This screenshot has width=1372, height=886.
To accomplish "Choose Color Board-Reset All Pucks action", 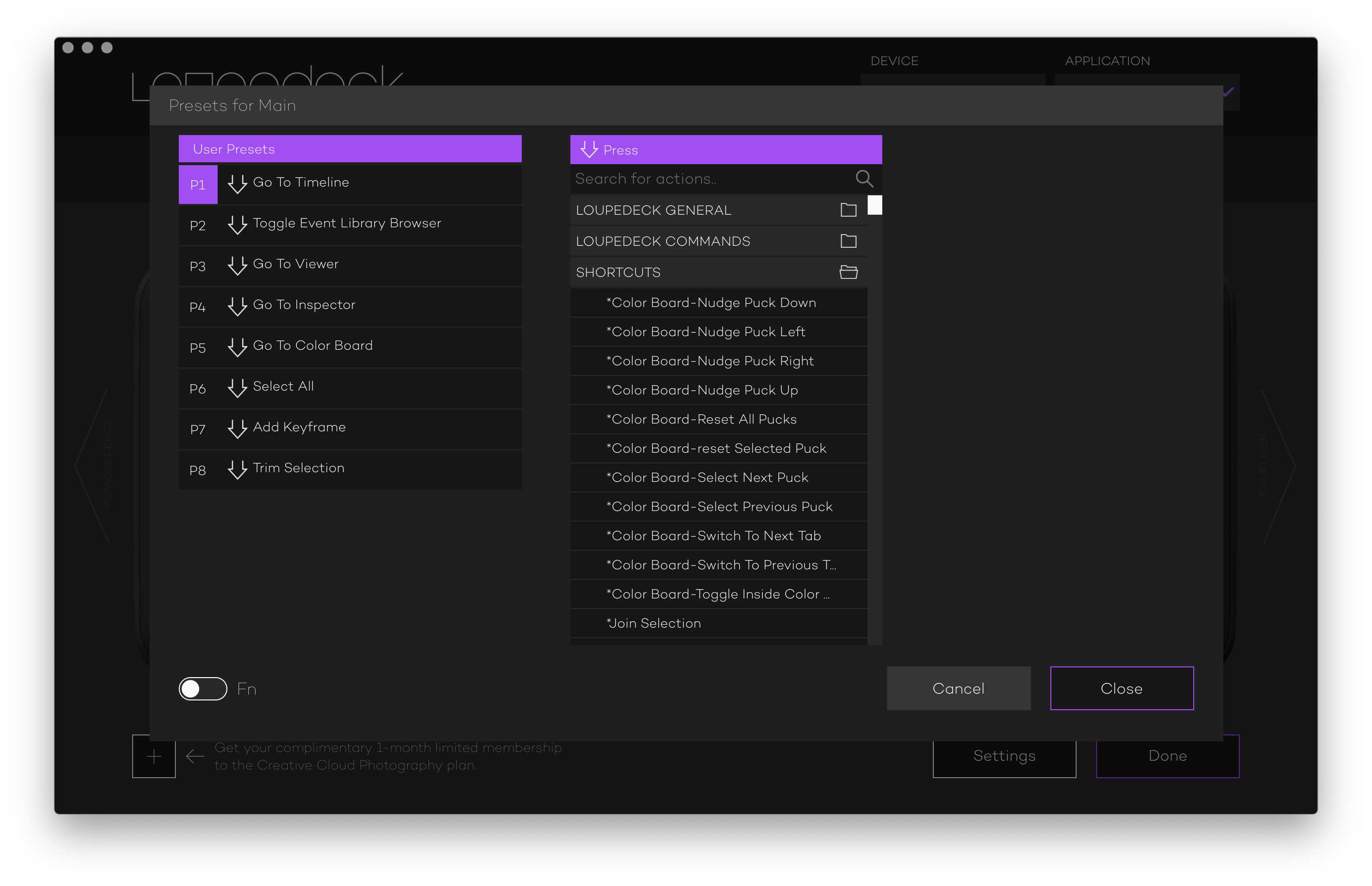I will pos(701,419).
